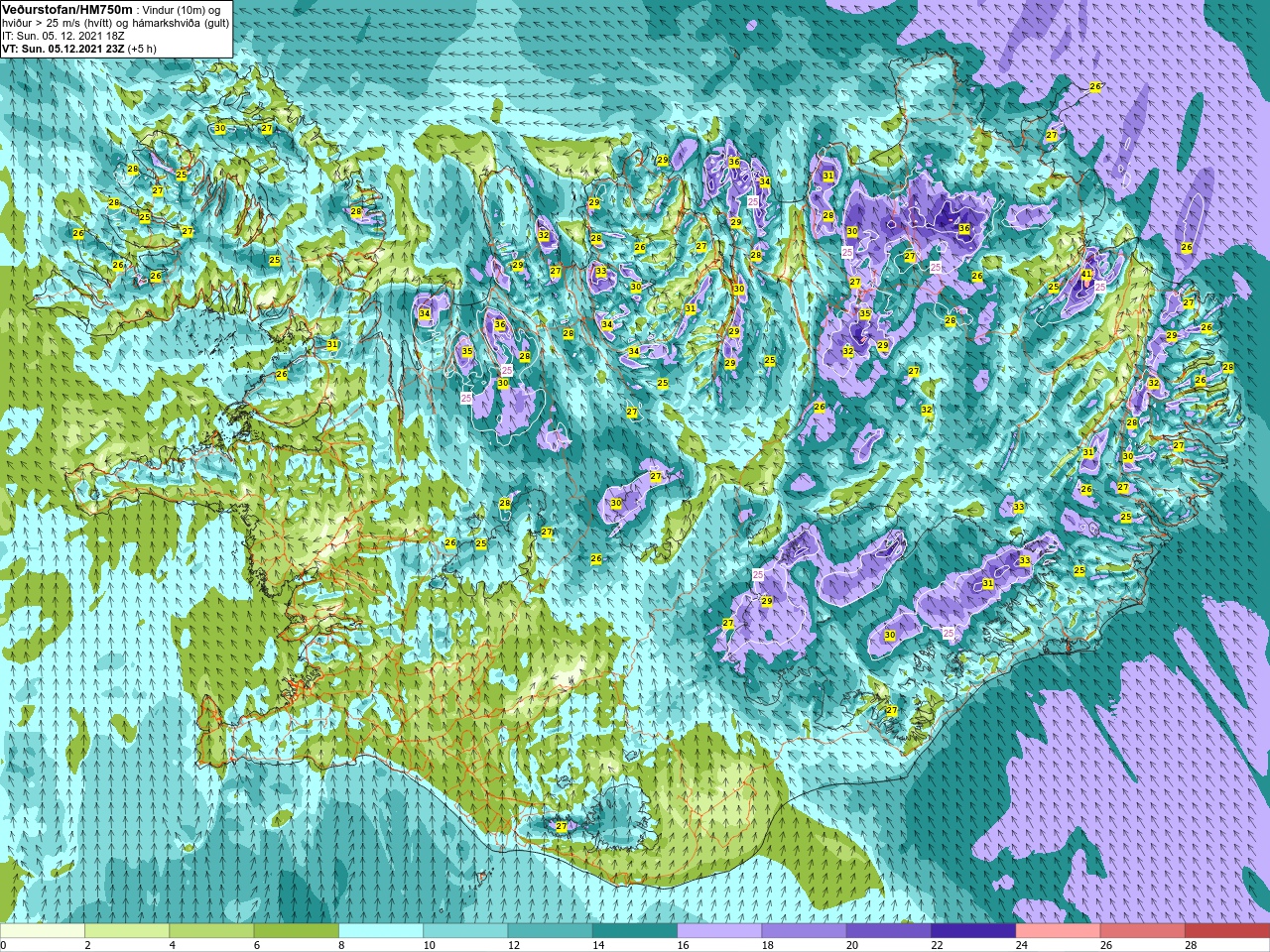
Task: Click the 27 gust label on the Westman Islands
Action: [x=562, y=826]
